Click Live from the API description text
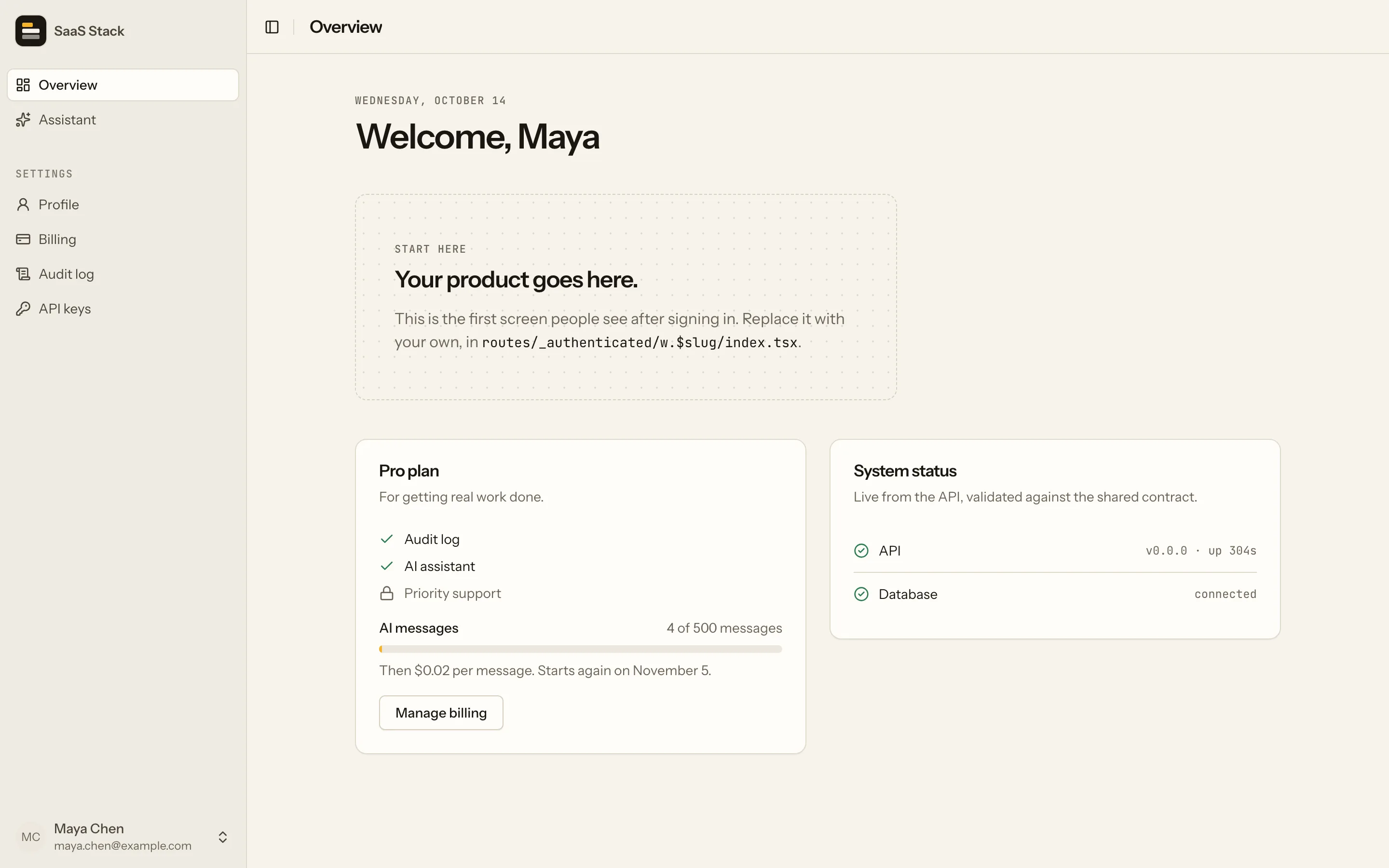Image resolution: width=1389 pixels, height=868 pixels. tap(1025, 497)
